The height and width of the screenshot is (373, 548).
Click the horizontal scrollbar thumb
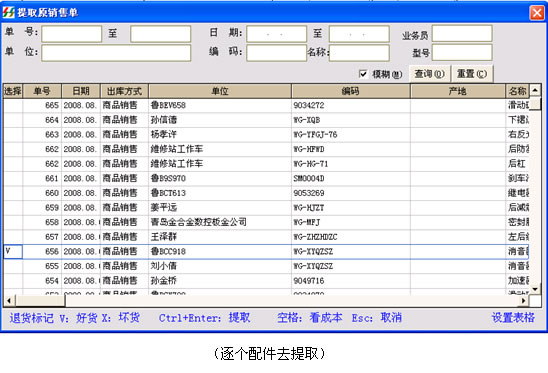tap(40, 301)
